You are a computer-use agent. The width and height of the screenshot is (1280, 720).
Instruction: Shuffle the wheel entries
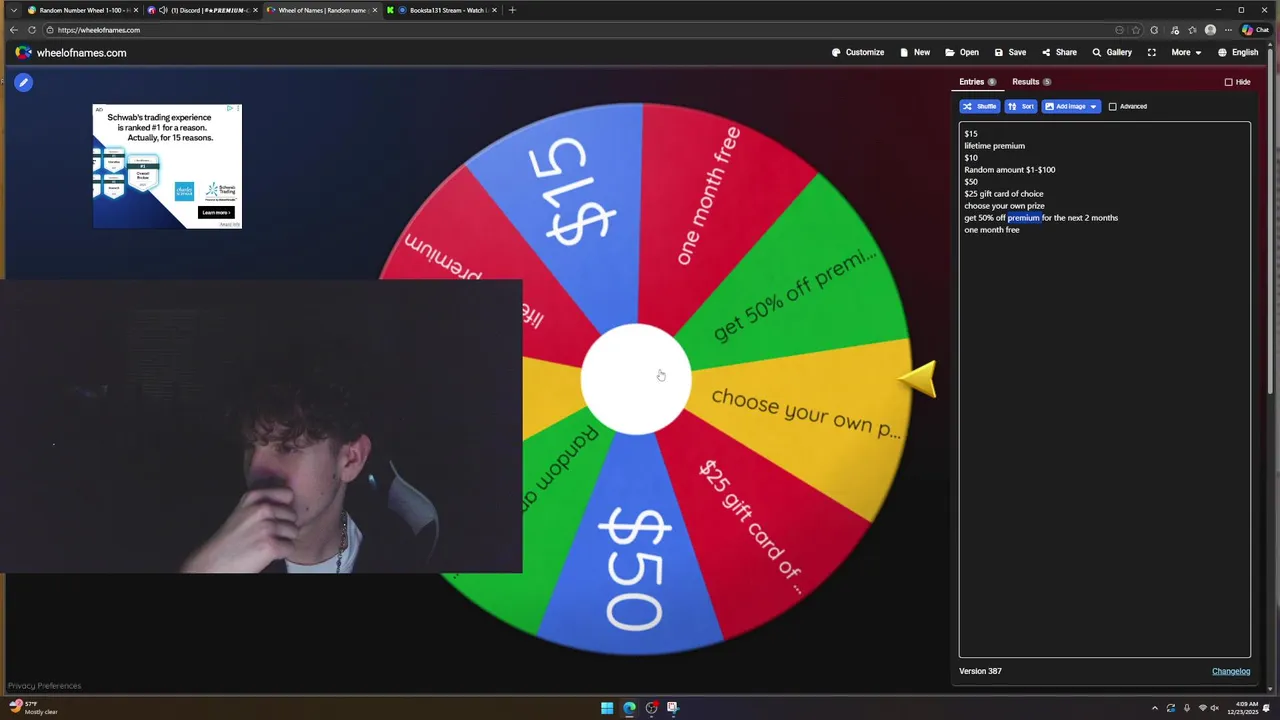tap(979, 106)
